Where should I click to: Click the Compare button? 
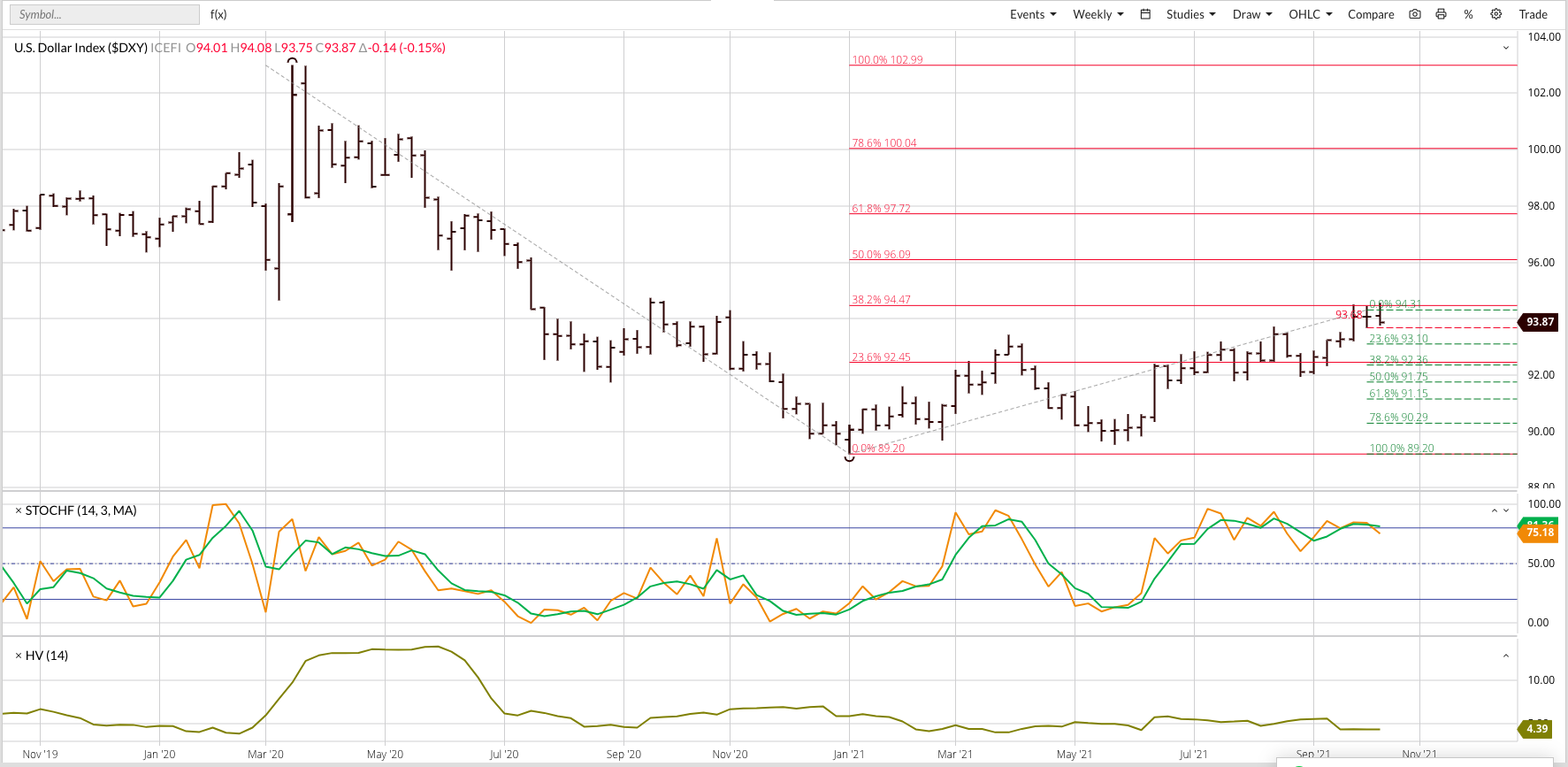click(x=1370, y=14)
